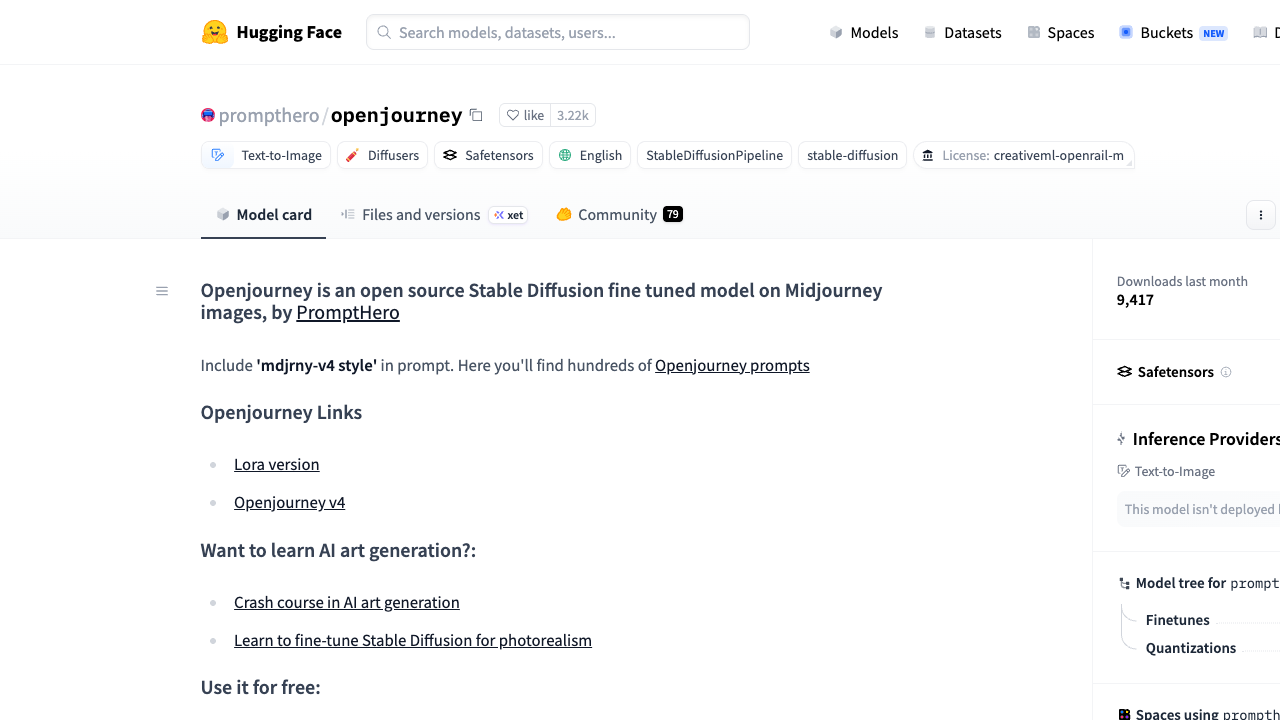Image resolution: width=1280 pixels, height=720 pixels.
Task: Click the Quantizations tree entry
Action: pyautogui.click(x=1191, y=648)
